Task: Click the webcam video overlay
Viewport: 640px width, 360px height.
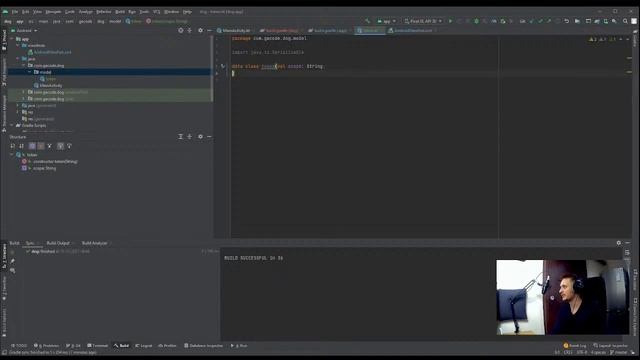Action: tap(562, 297)
